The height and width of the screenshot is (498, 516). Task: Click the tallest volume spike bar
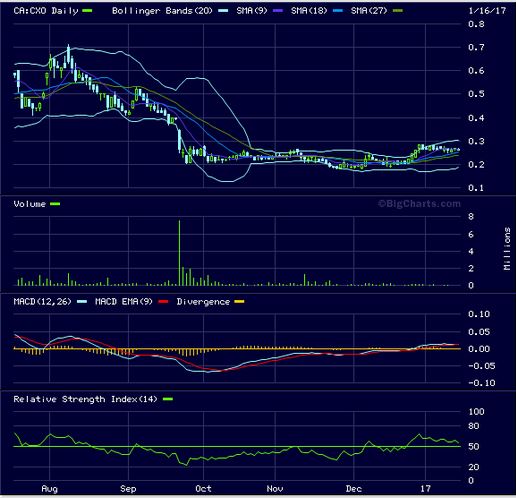coord(179,253)
